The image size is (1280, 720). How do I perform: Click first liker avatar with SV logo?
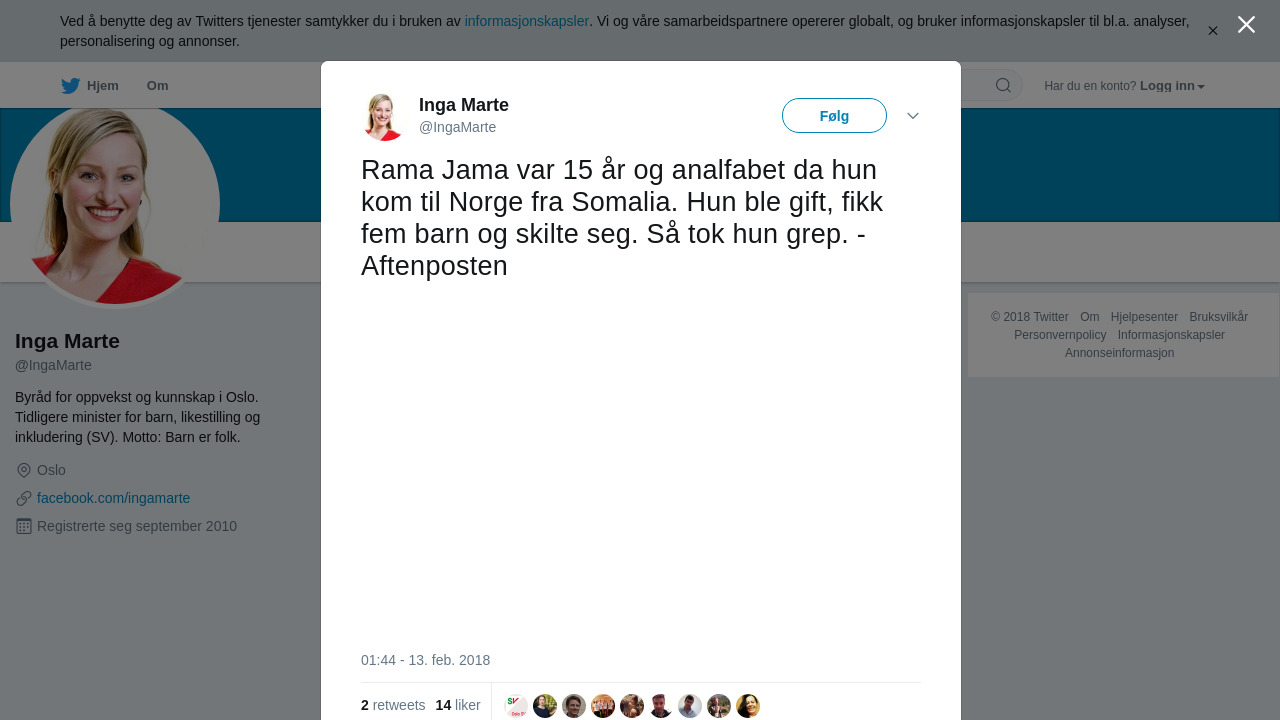[x=516, y=706]
